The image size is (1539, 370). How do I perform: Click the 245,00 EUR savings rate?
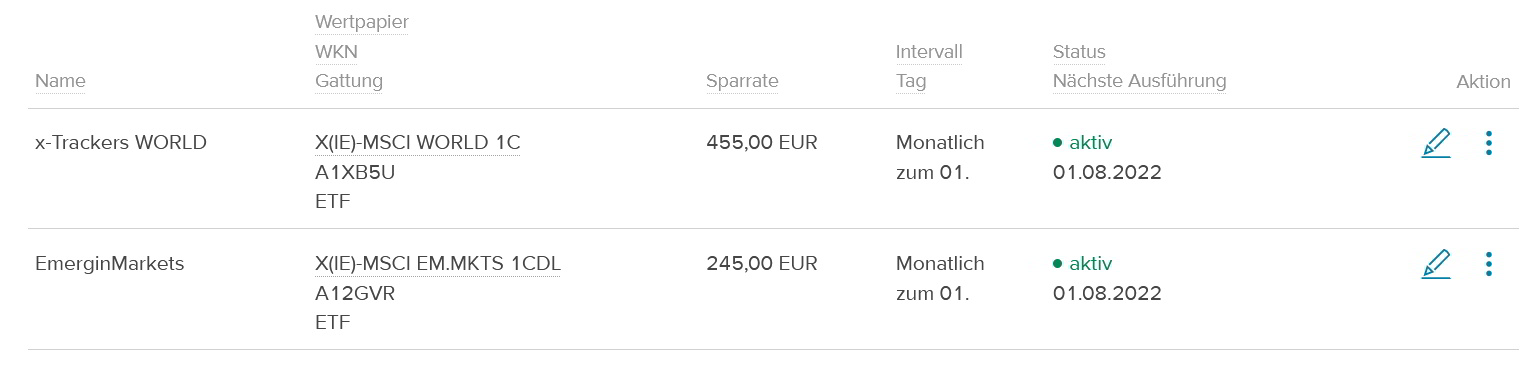tap(762, 264)
